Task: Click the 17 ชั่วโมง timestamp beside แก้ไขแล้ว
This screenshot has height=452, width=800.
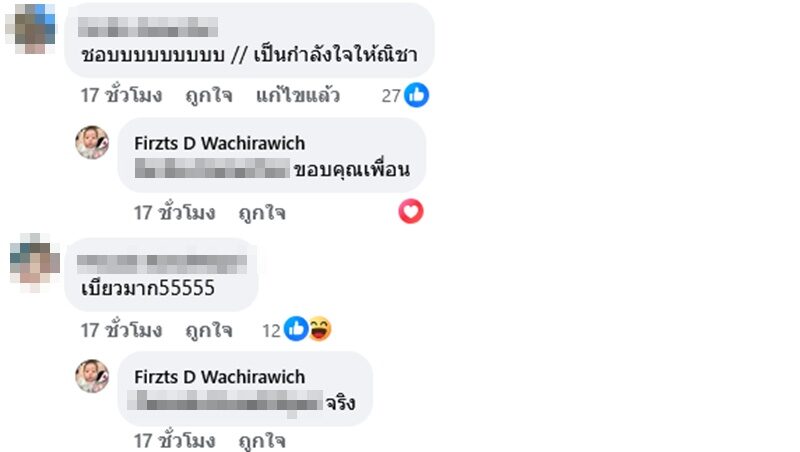Action: 121,95
